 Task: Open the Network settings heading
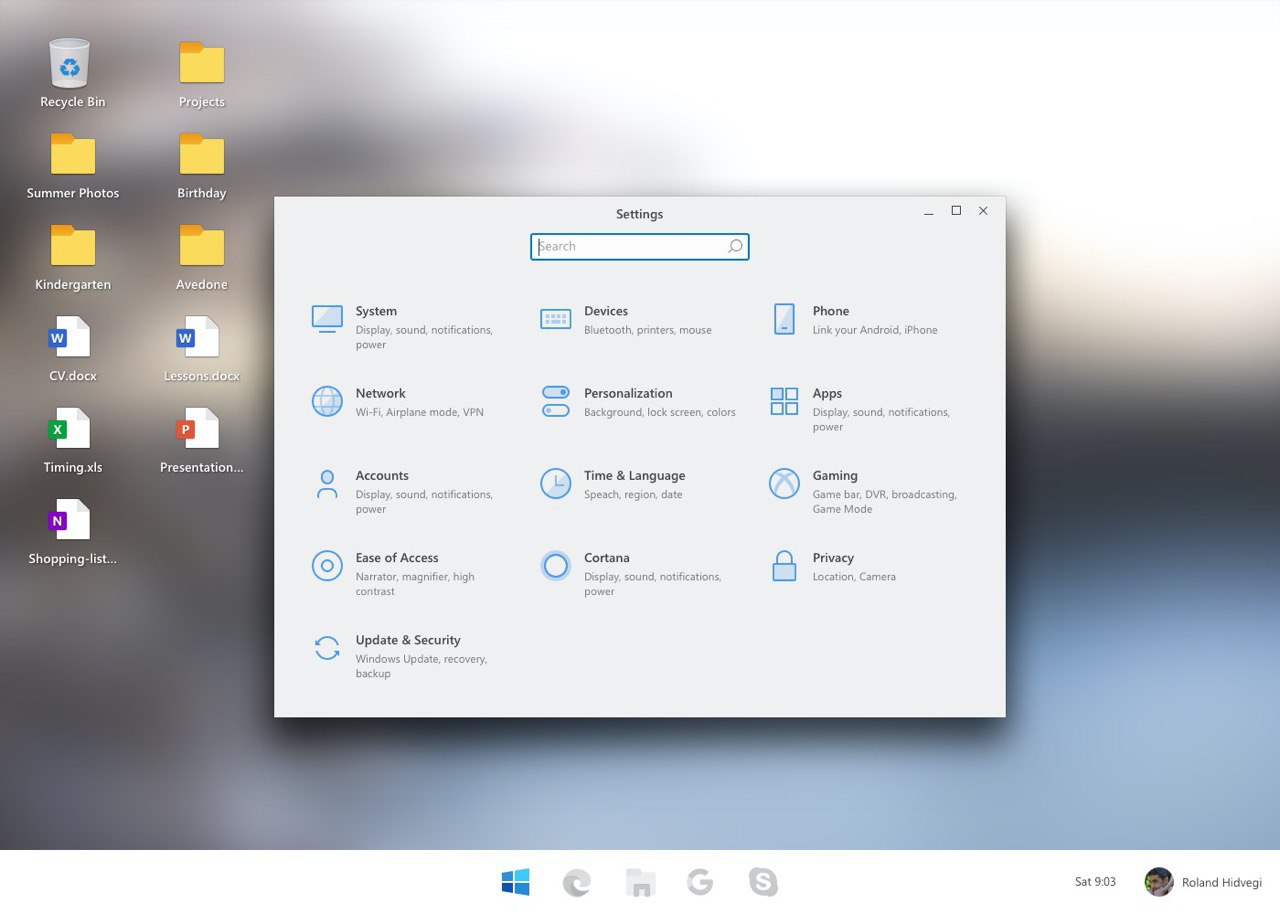point(381,393)
